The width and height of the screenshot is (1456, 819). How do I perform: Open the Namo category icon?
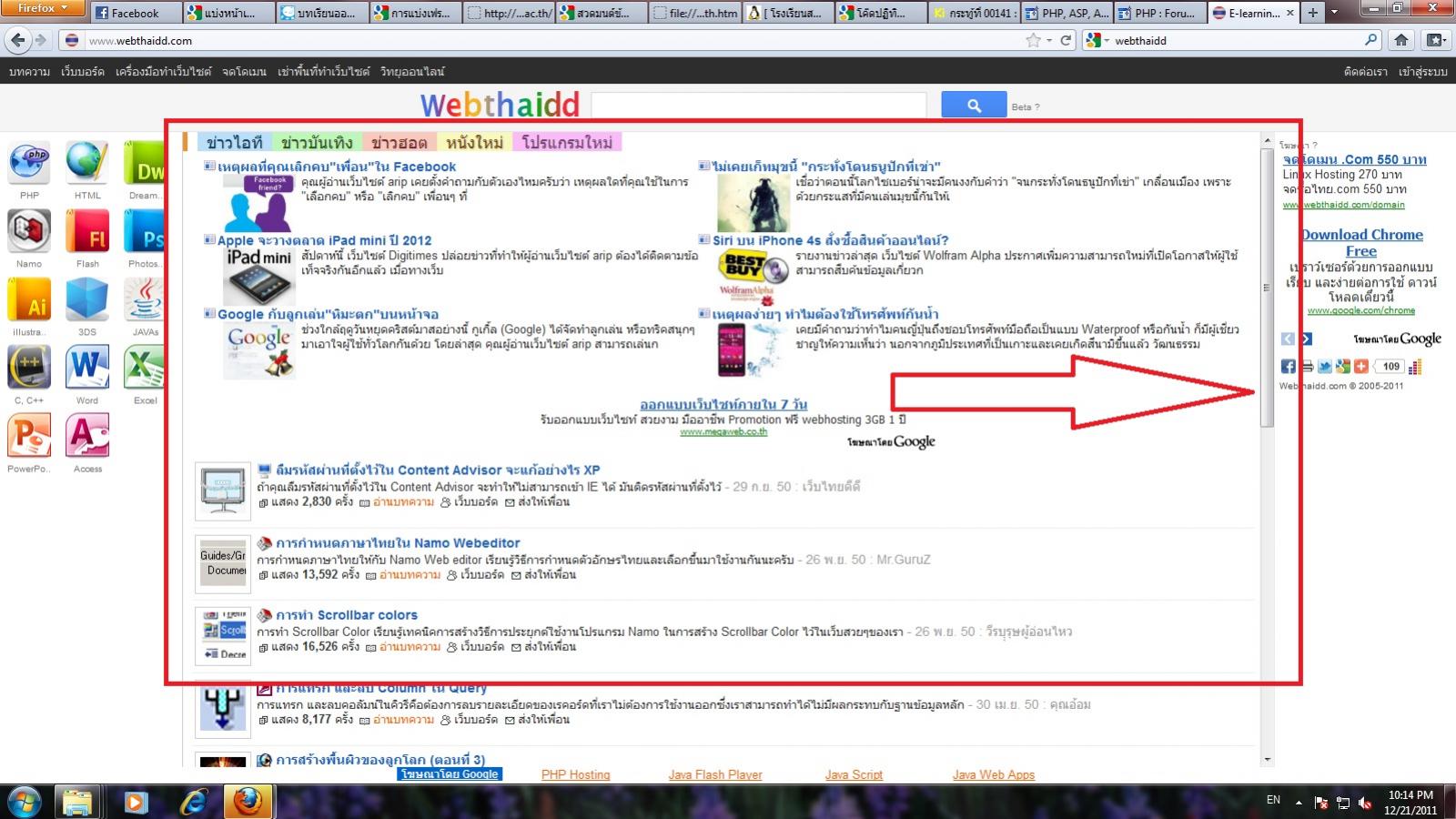pos(29,231)
